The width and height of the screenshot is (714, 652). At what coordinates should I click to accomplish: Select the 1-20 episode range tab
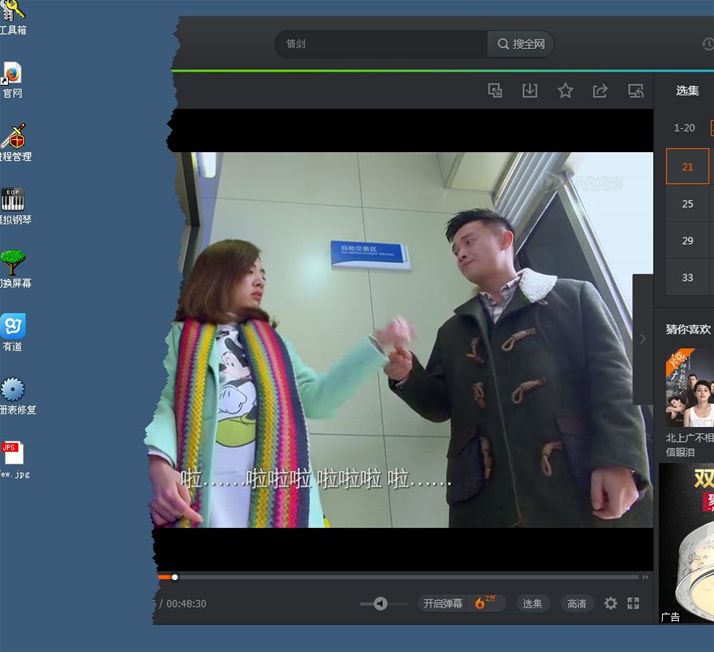tap(684, 128)
